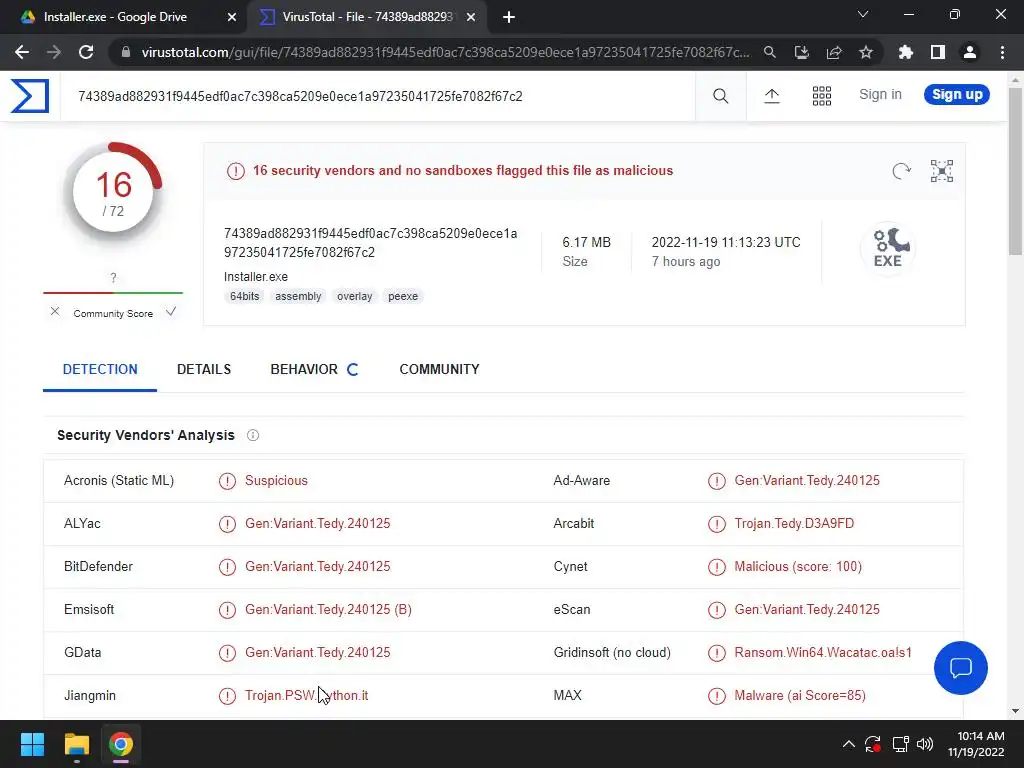This screenshot has width=1024, height=768.
Task: Click the upload file icon
Action: (771, 96)
